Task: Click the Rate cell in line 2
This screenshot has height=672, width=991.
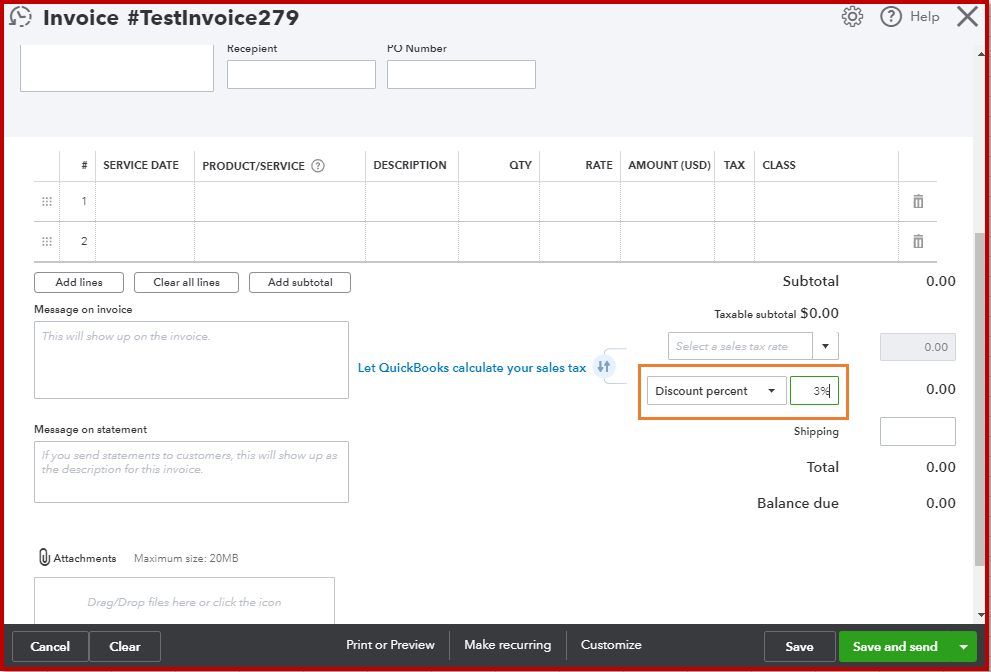Action: tap(580, 241)
